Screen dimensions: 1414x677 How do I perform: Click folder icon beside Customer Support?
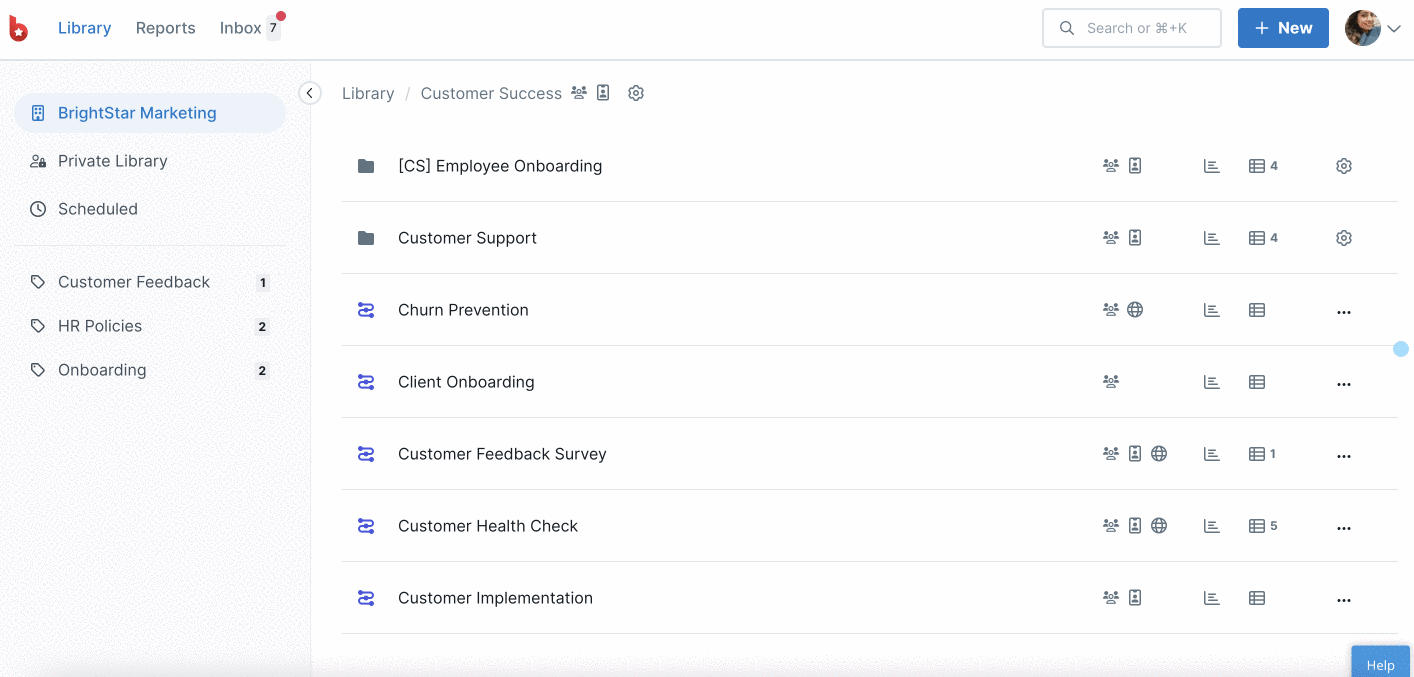coord(366,238)
